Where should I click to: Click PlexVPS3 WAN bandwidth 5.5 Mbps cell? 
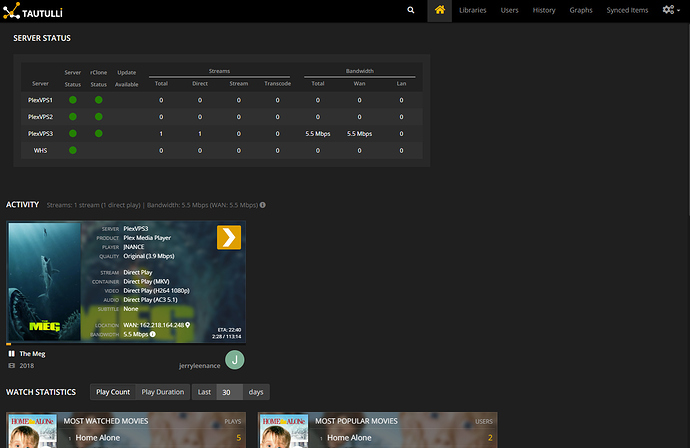tap(359, 133)
